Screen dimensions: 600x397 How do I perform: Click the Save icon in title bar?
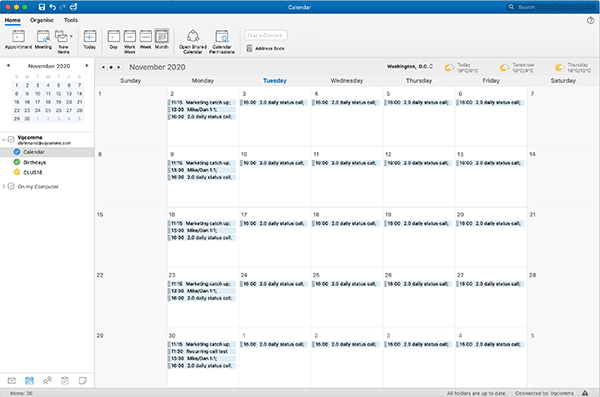(x=42, y=7)
